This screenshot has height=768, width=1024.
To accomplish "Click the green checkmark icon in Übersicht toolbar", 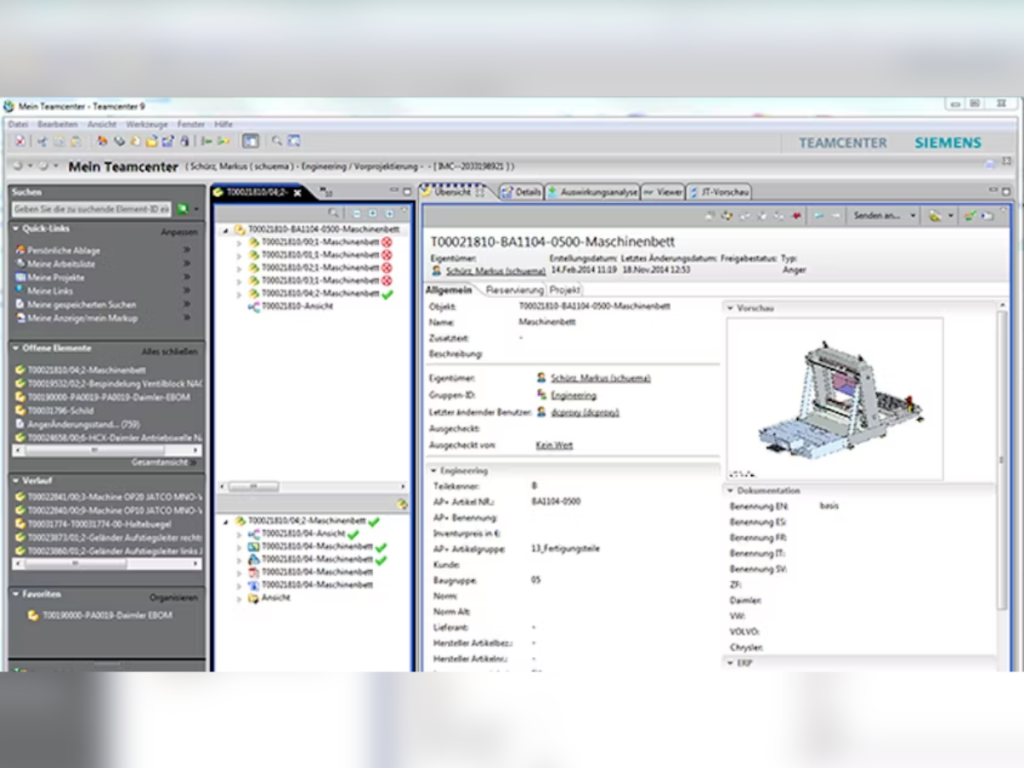I will click(x=970, y=216).
